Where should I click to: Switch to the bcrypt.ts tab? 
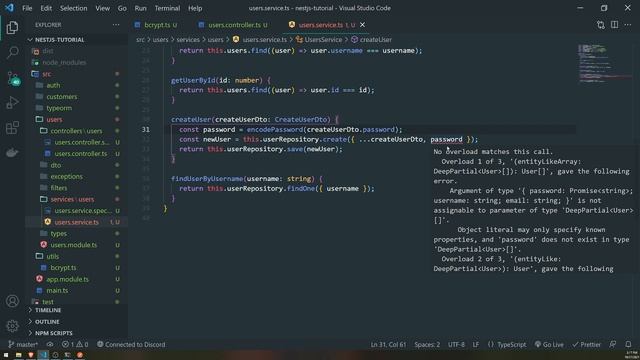(x=157, y=25)
